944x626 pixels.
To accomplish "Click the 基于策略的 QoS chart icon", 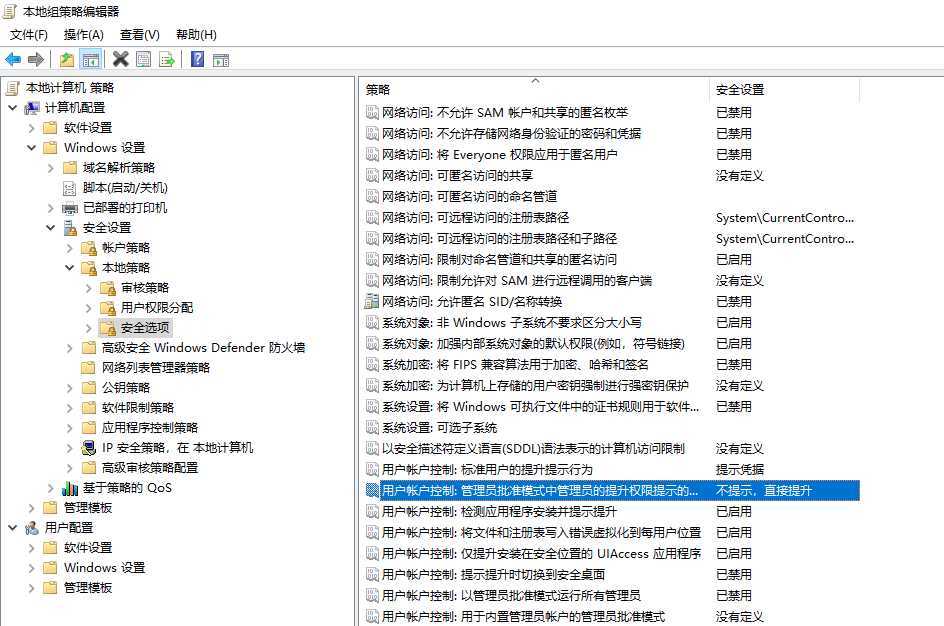I will pos(70,488).
